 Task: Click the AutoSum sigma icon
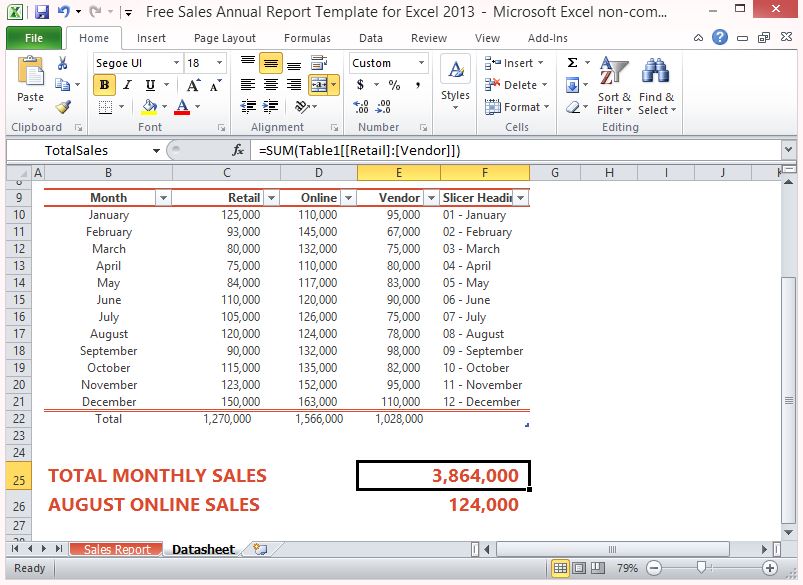pyautogui.click(x=572, y=63)
